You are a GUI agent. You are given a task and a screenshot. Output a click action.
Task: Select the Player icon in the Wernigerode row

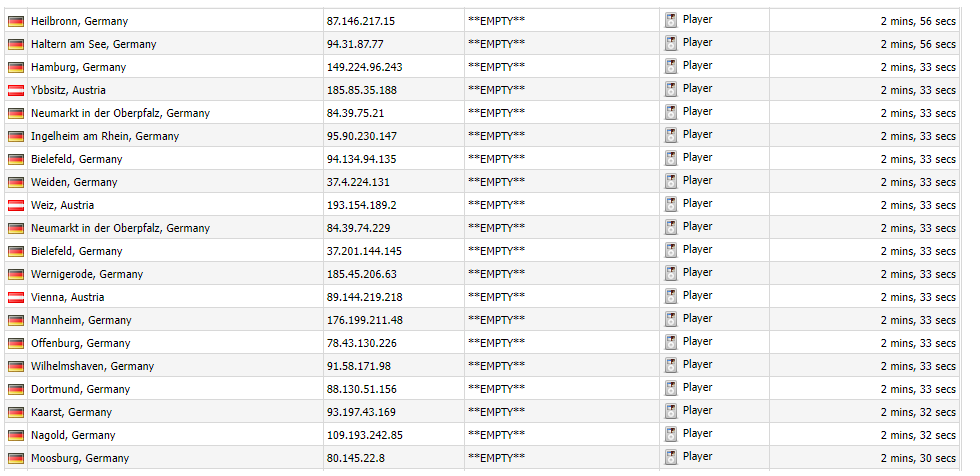click(671, 274)
